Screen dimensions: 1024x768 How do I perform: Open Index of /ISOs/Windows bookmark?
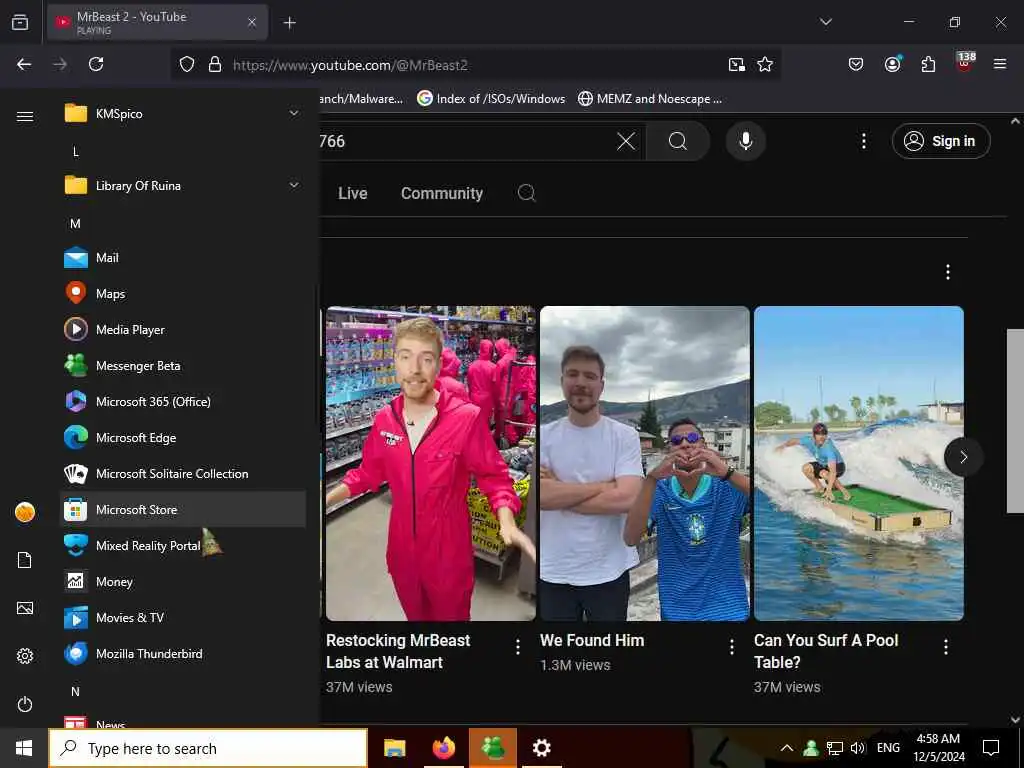click(491, 99)
